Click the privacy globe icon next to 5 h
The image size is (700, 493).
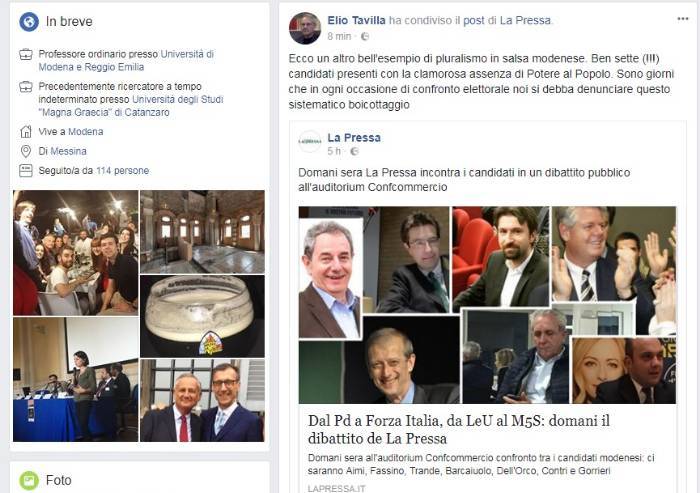354,151
